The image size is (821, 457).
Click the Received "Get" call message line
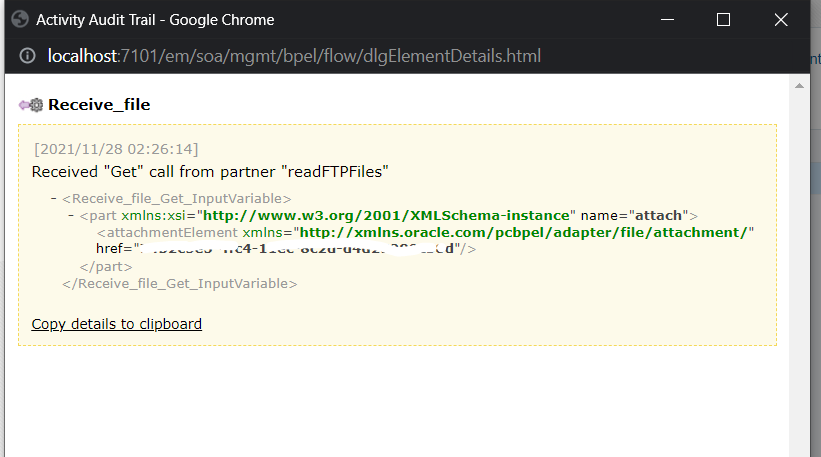tap(210, 172)
